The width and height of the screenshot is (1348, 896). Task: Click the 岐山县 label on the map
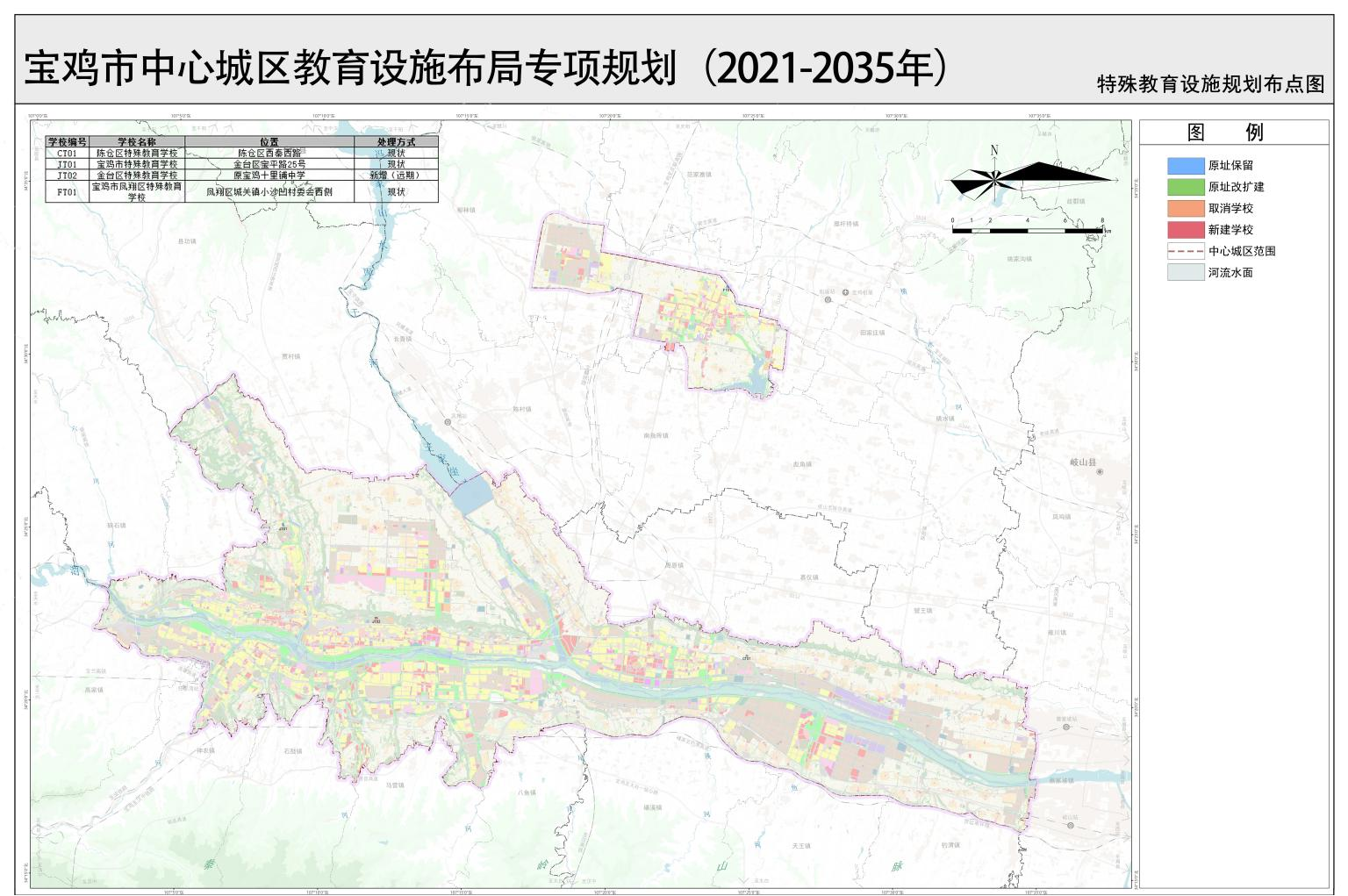pos(1083,462)
